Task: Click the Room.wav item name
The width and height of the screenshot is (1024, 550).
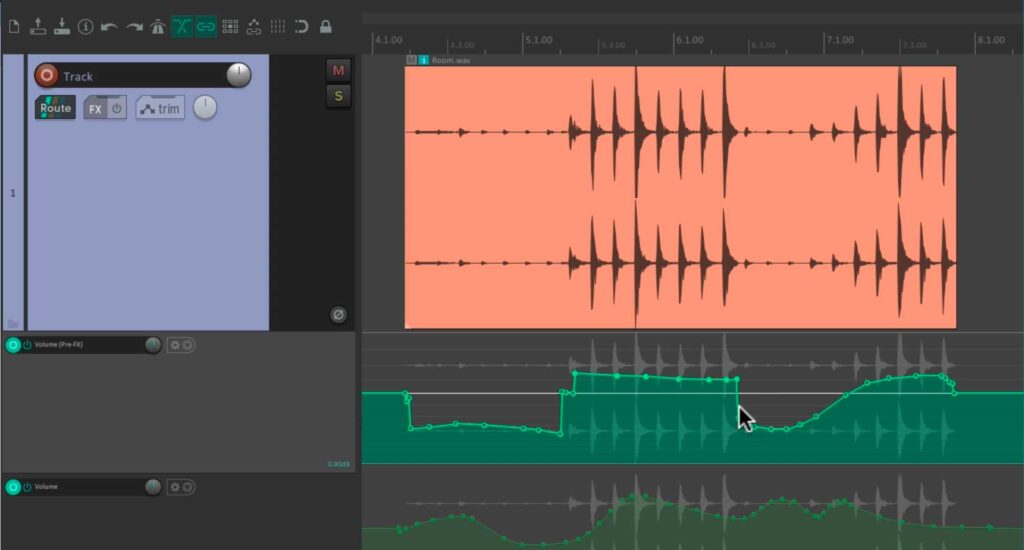Action: point(451,60)
